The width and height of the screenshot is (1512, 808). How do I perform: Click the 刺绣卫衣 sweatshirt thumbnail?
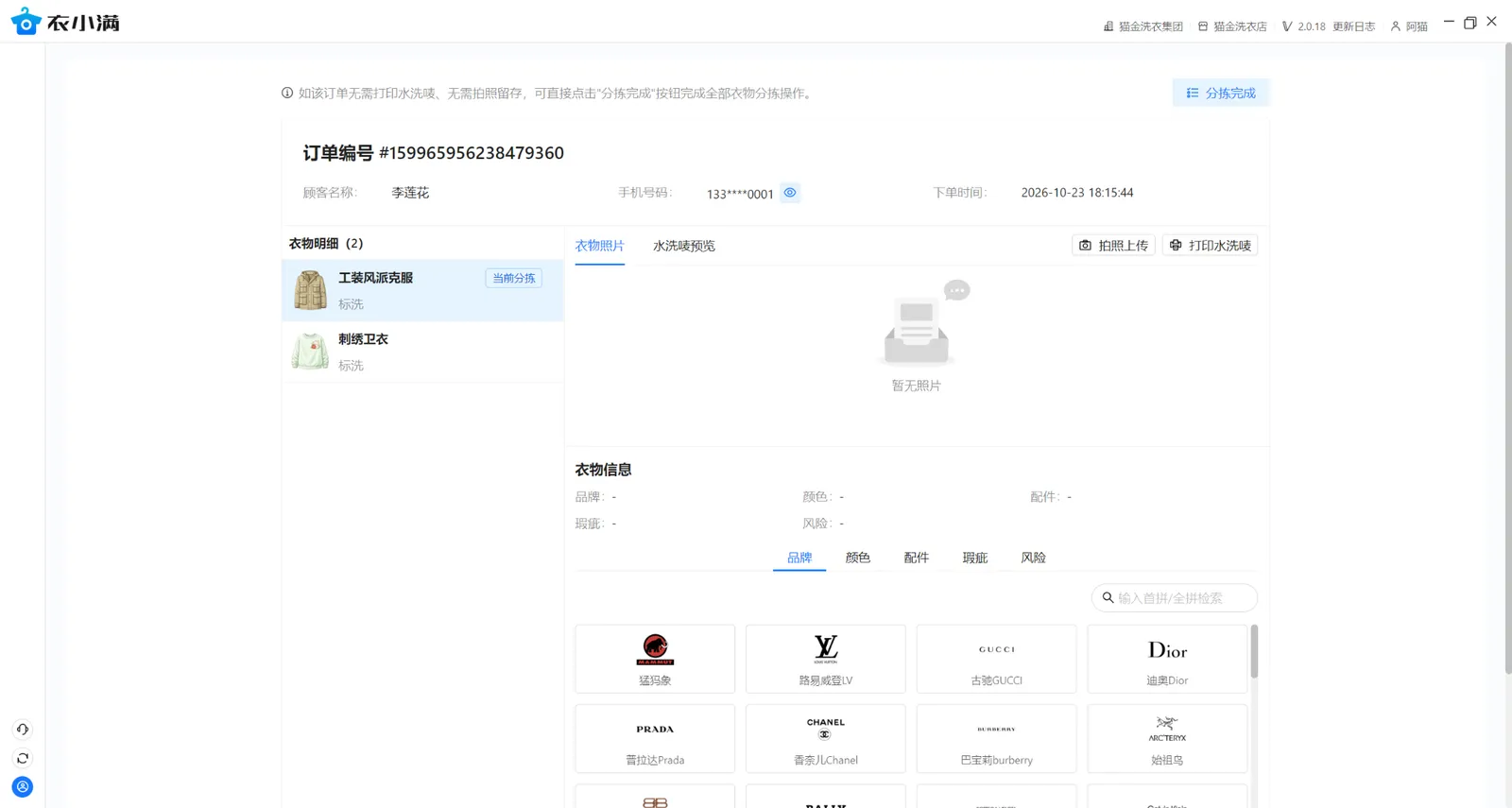310,352
